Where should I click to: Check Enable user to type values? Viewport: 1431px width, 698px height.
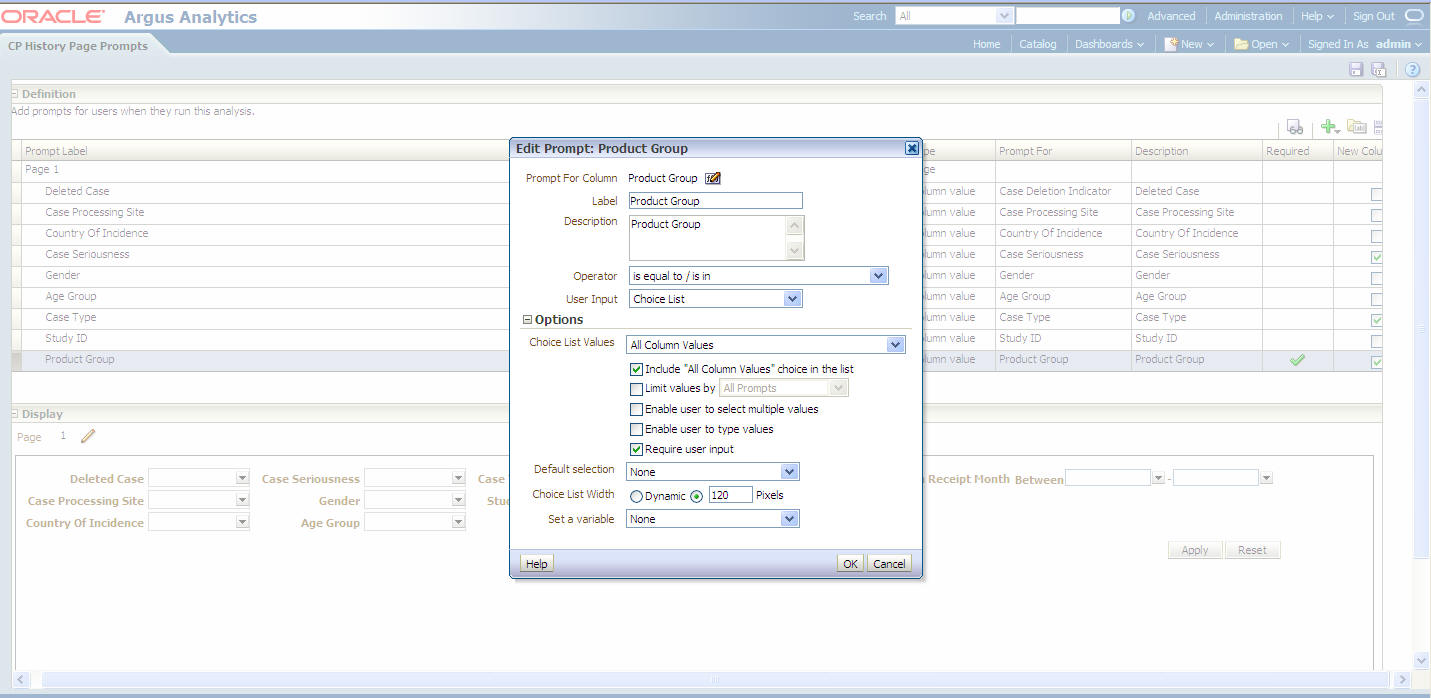coord(636,429)
